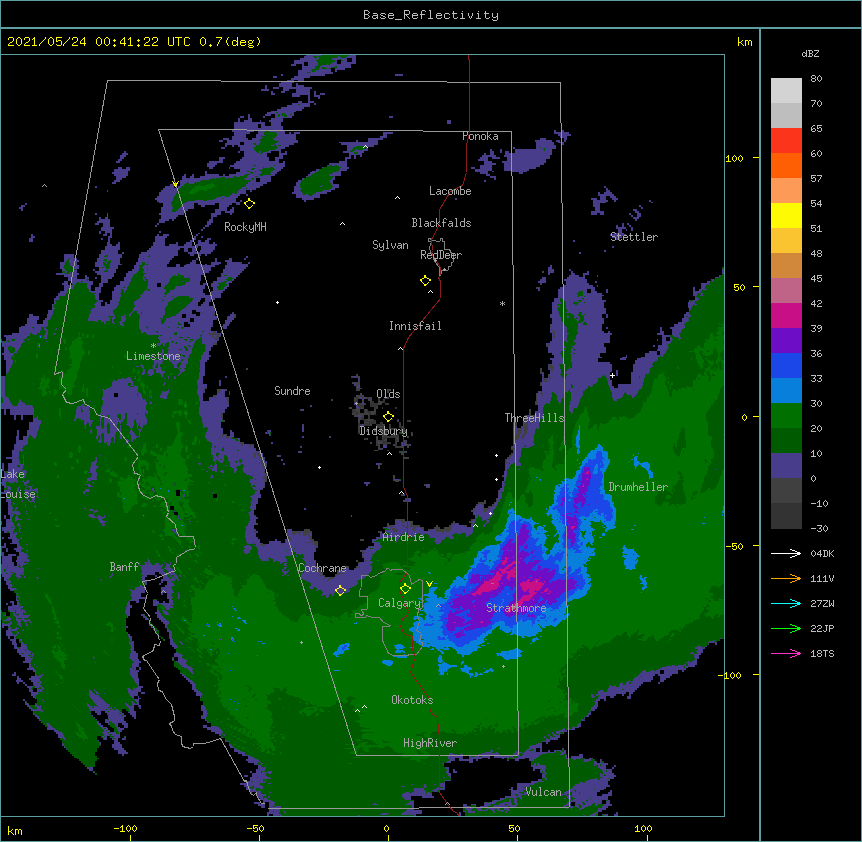
Task: Click the Innisfail label
Action: click(415, 326)
